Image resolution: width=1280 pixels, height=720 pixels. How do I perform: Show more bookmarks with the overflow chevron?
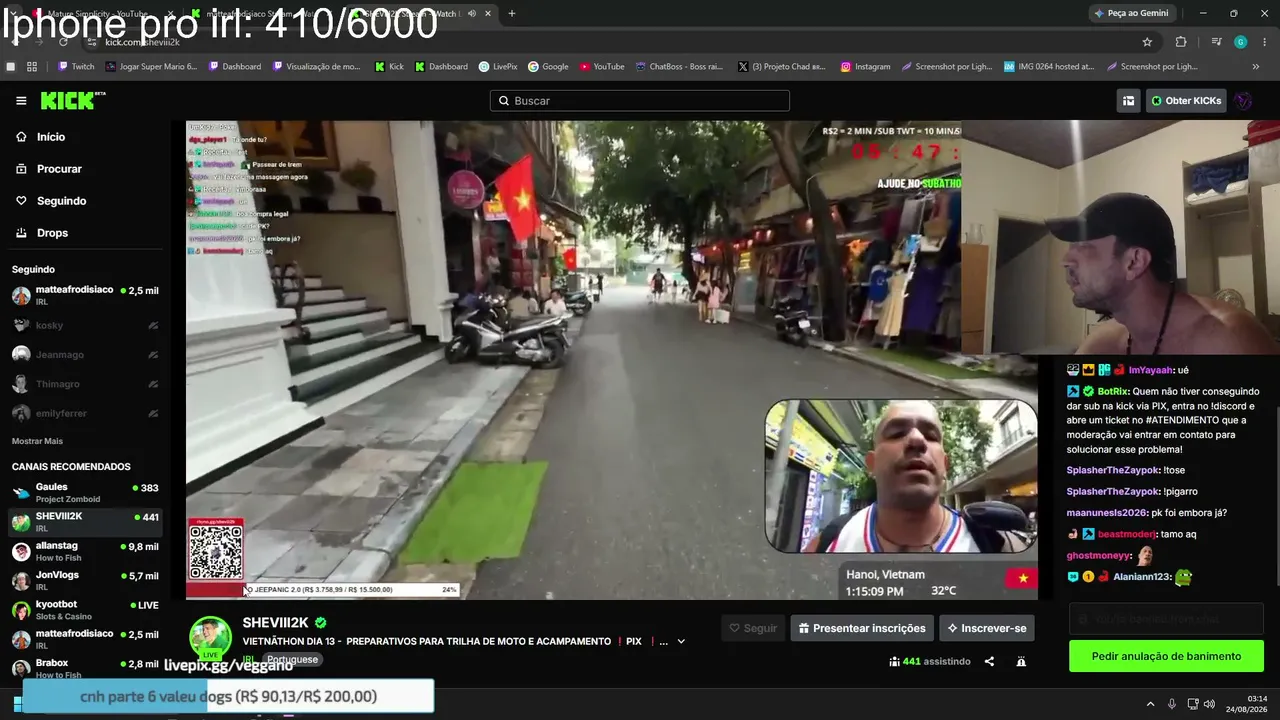1256,67
